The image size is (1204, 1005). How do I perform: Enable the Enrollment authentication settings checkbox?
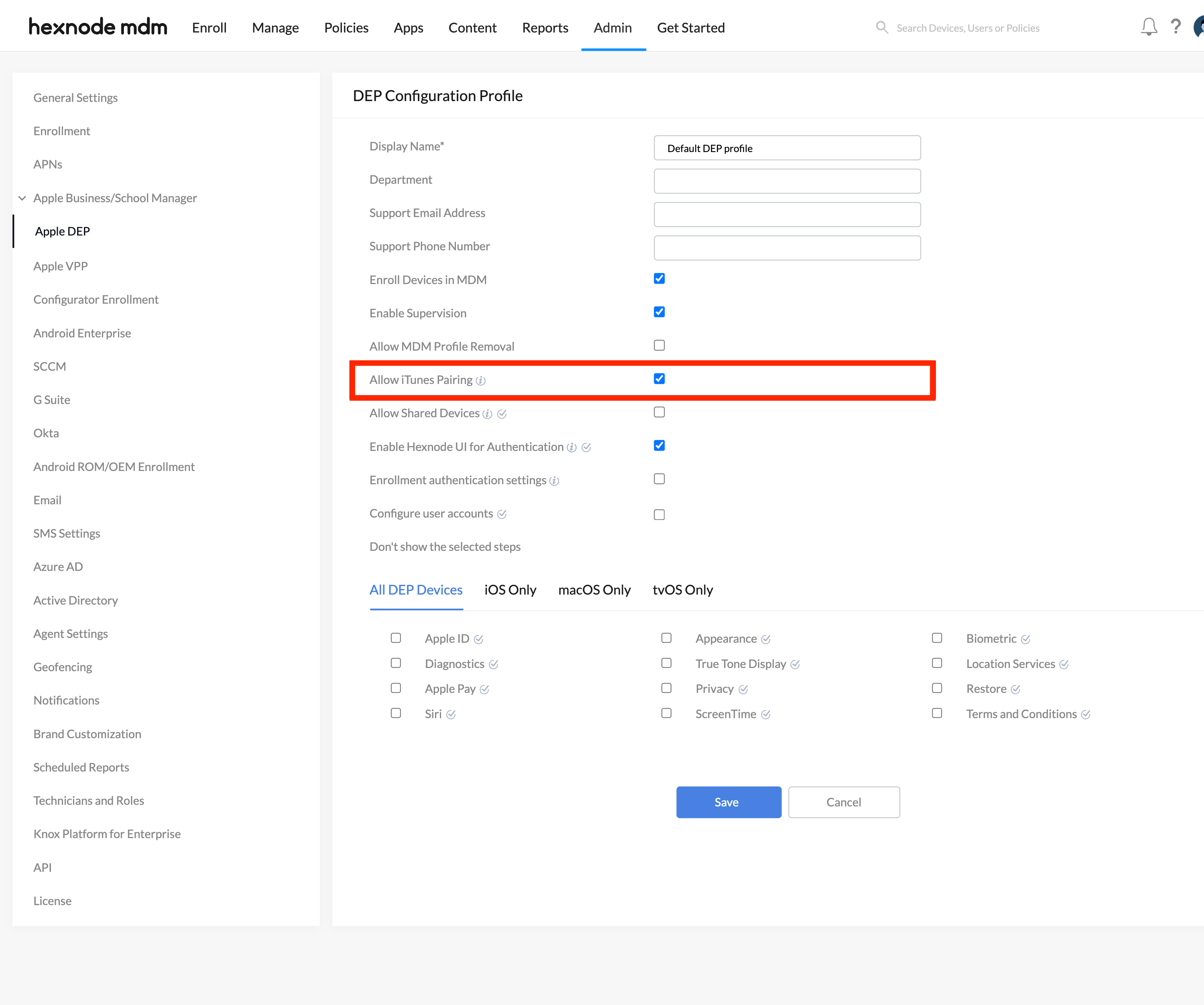click(x=659, y=480)
